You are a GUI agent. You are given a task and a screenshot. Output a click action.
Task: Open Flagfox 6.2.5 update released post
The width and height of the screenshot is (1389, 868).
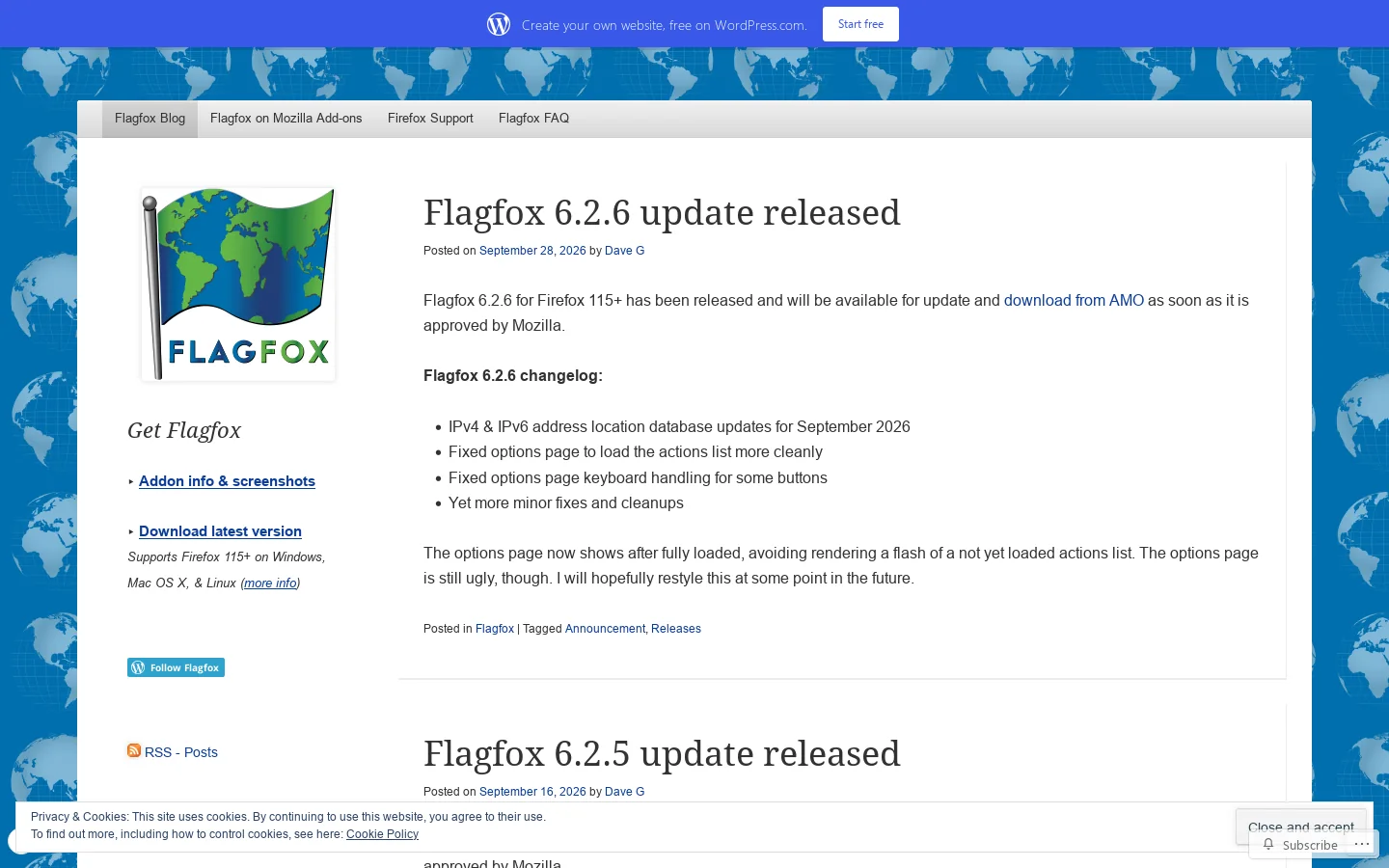coord(662,753)
